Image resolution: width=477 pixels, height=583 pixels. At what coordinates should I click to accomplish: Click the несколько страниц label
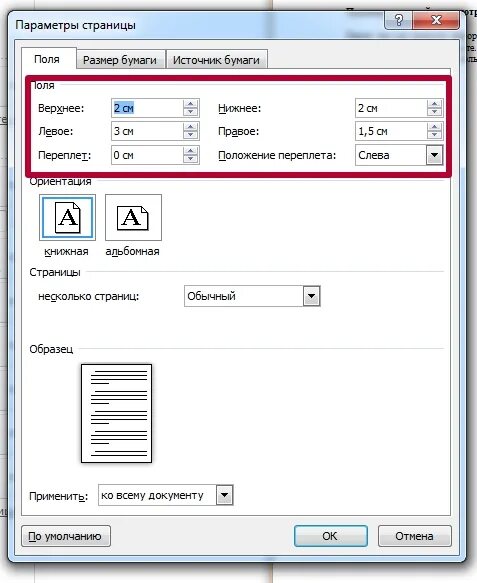click(x=88, y=296)
